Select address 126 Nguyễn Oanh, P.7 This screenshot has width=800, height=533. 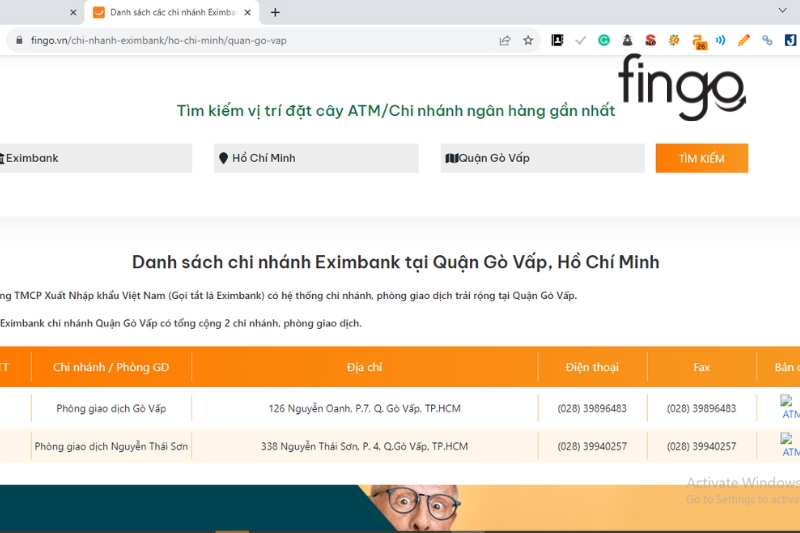364,409
